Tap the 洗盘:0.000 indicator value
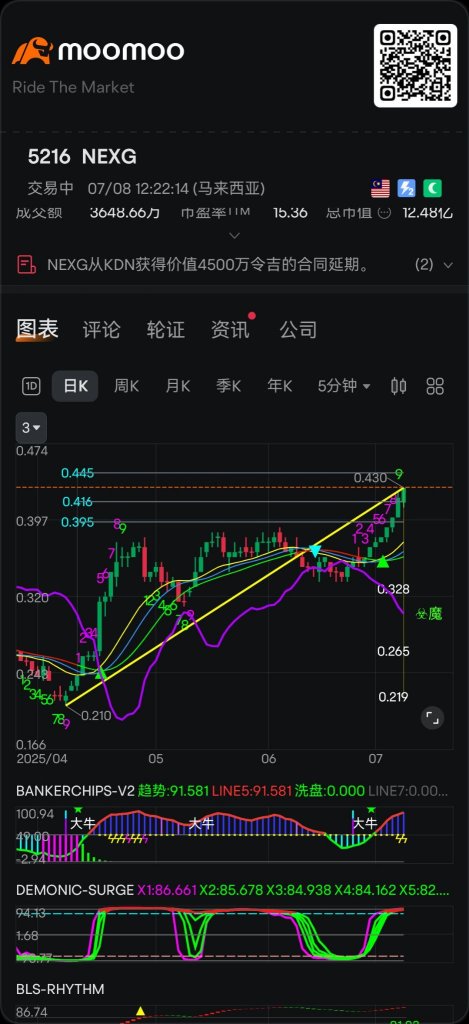This screenshot has width=469, height=1024. point(329,791)
